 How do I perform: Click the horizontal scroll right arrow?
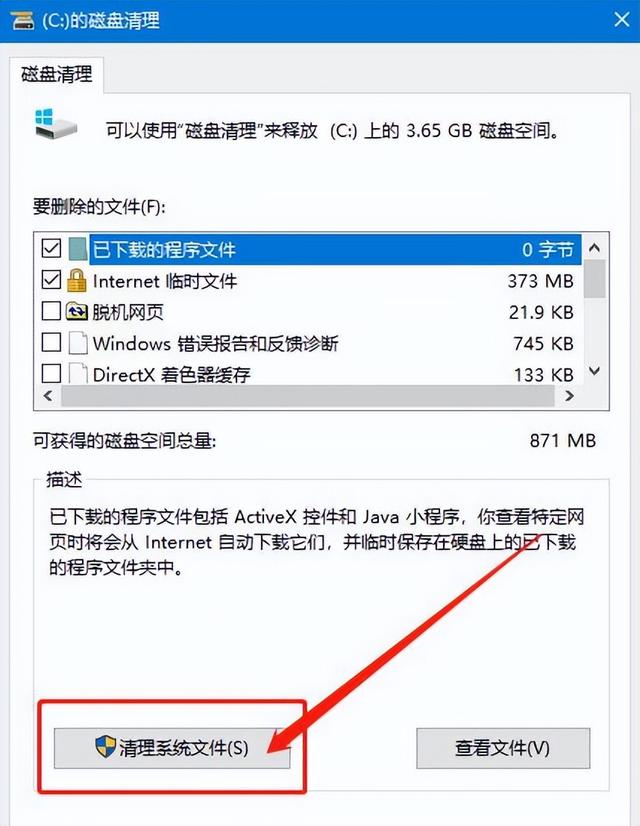pos(569,396)
